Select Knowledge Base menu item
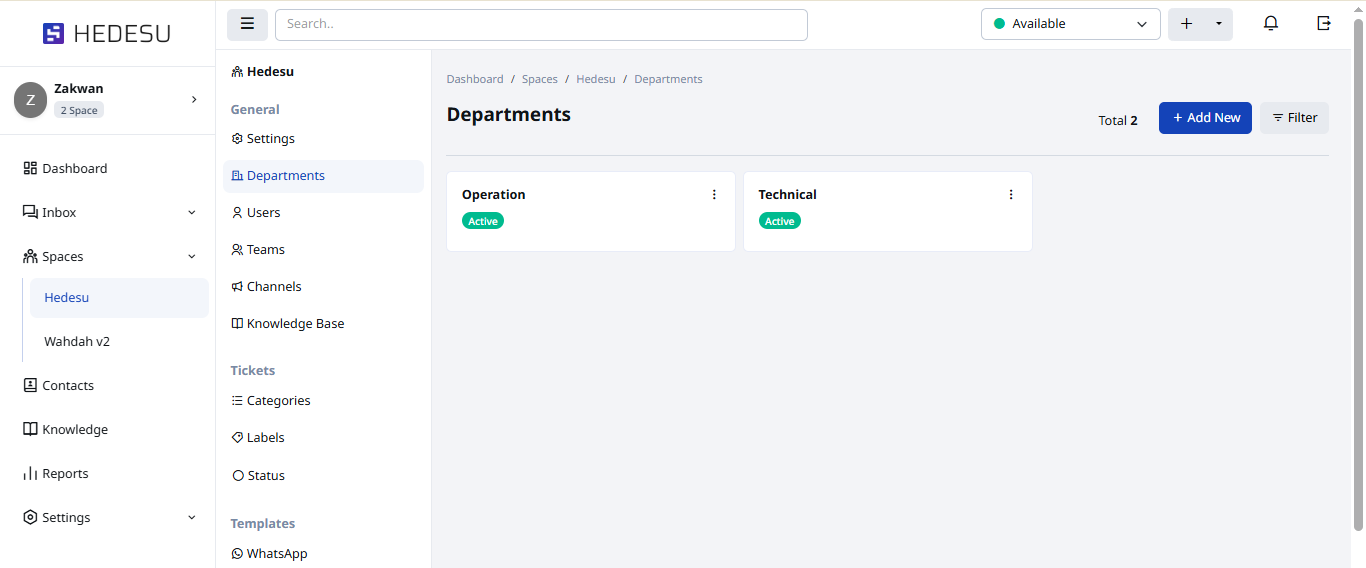1366x568 pixels. pyautogui.click(x=295, y=324)
